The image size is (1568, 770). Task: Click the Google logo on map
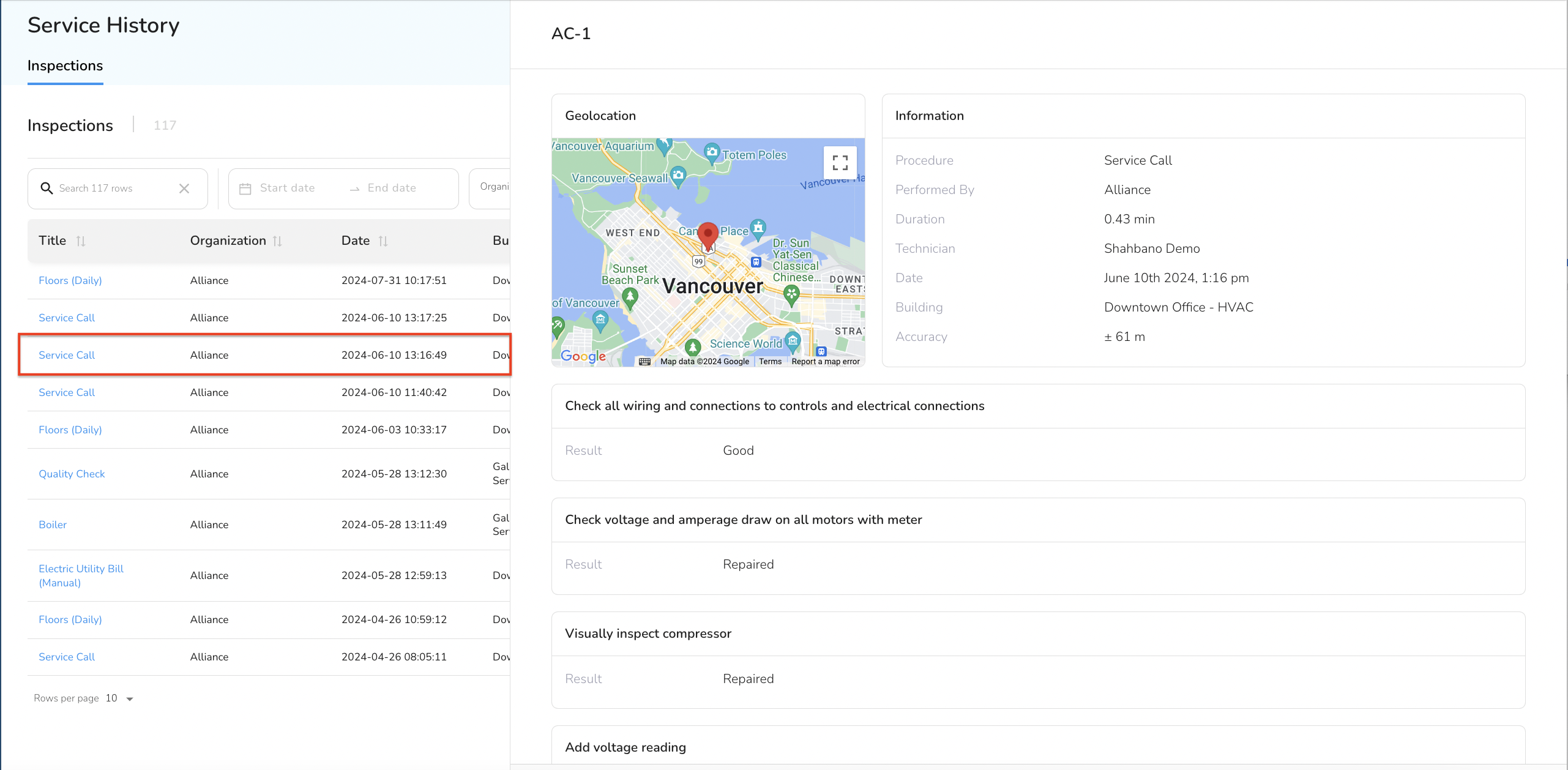(583, 356)
